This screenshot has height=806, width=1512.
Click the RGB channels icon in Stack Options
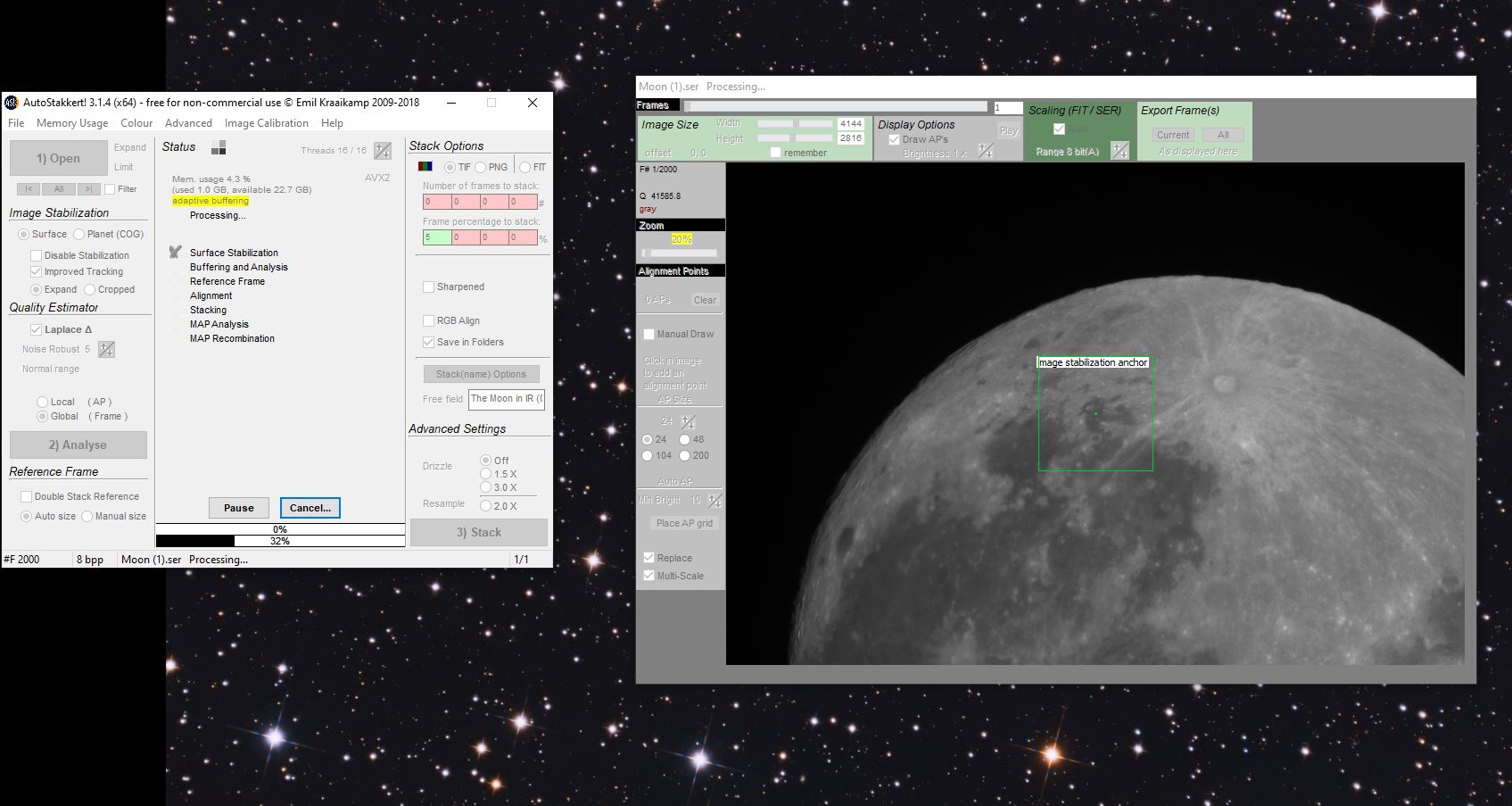[426, 166]
